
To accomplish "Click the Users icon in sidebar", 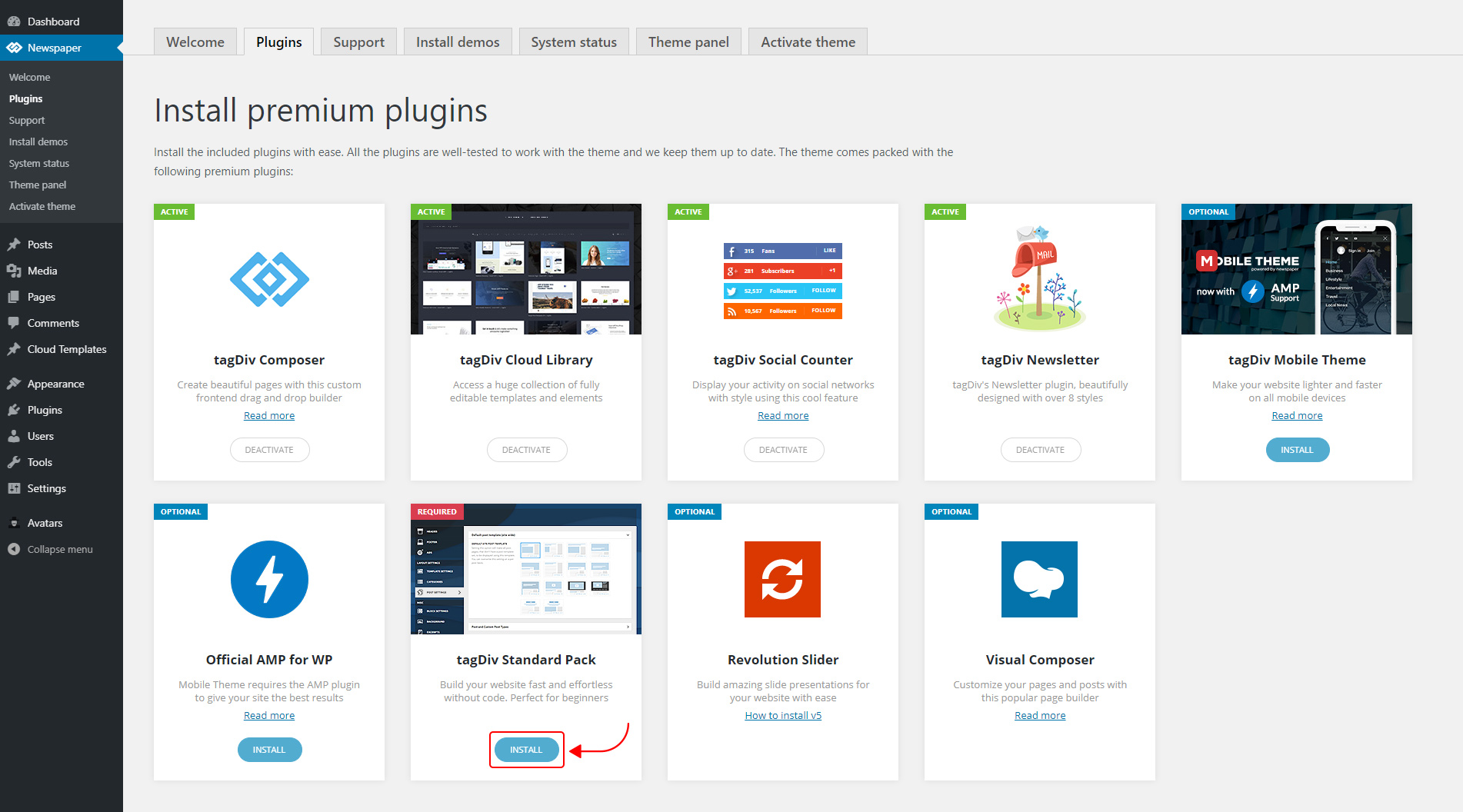I will [x=14, y=436].
